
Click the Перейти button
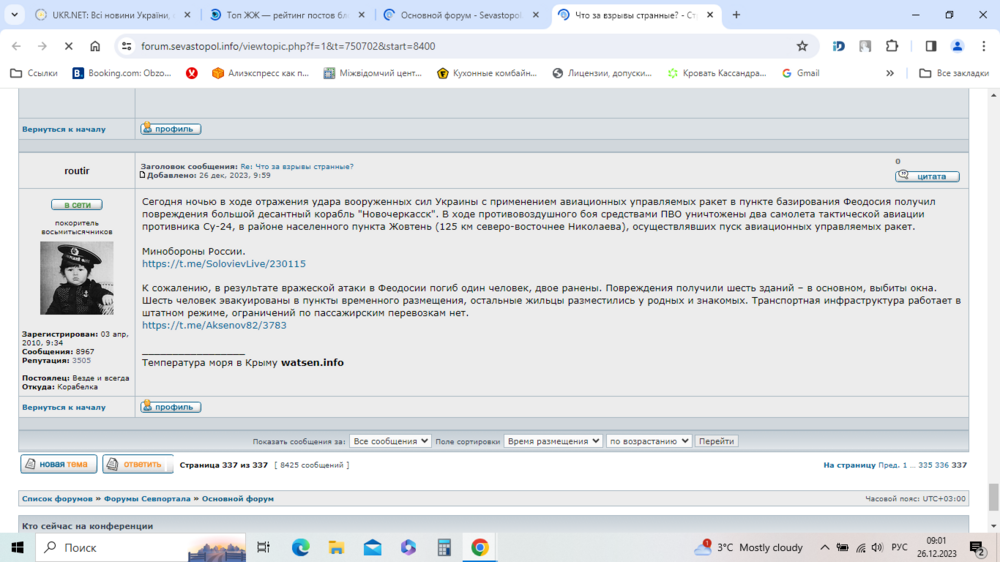point(716,441)
